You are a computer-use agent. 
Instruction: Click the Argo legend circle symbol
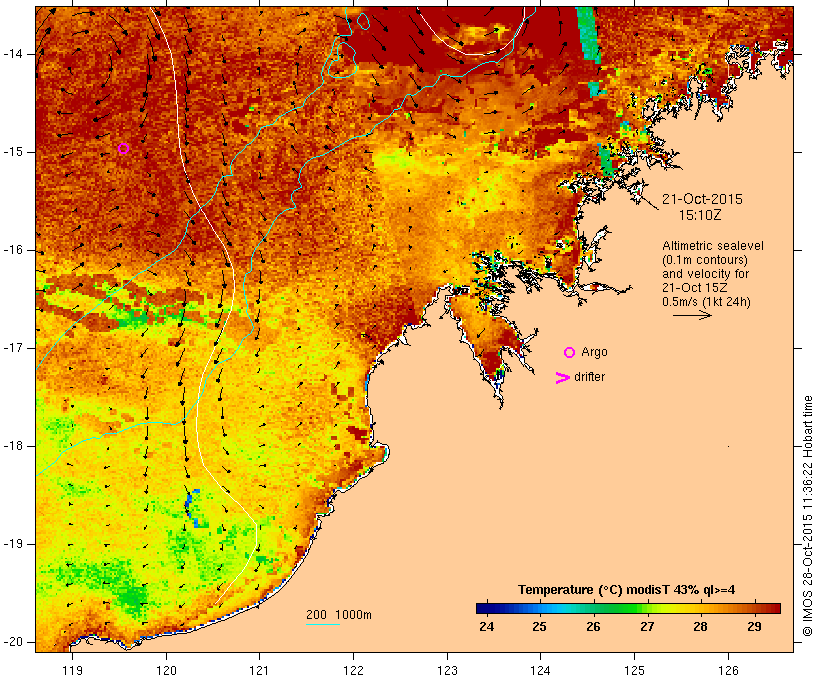[x=570, y=353]
